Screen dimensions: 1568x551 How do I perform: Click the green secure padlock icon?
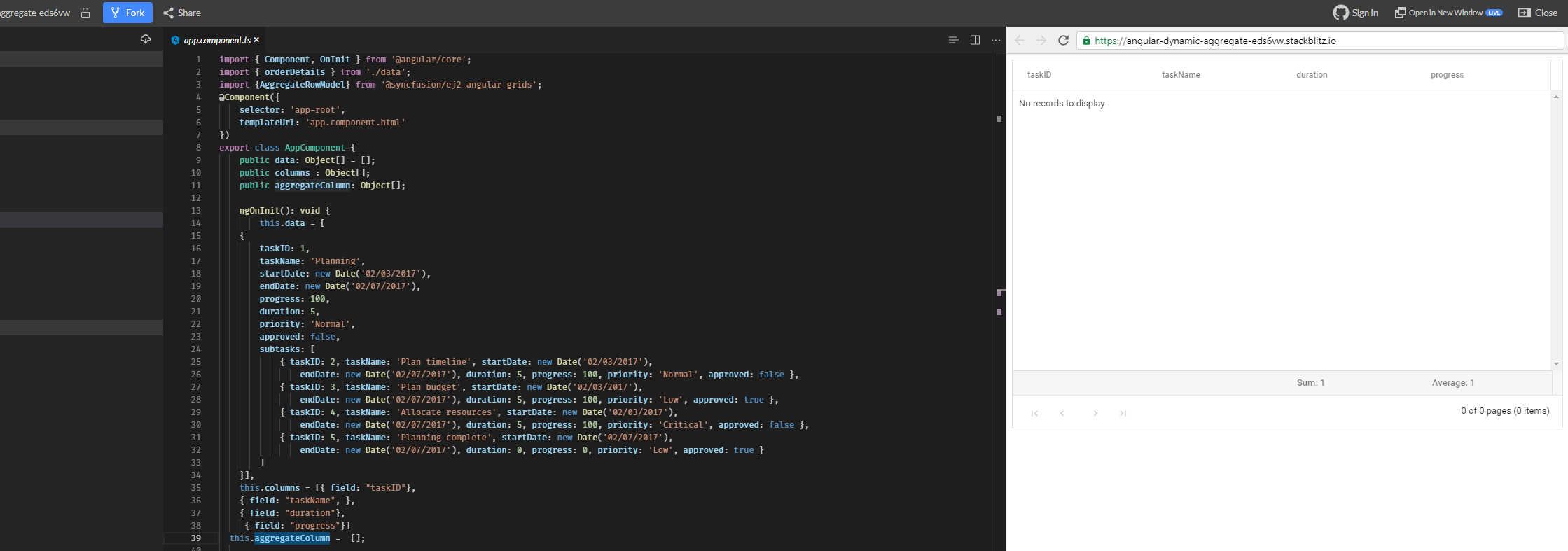pos(1087,41)
